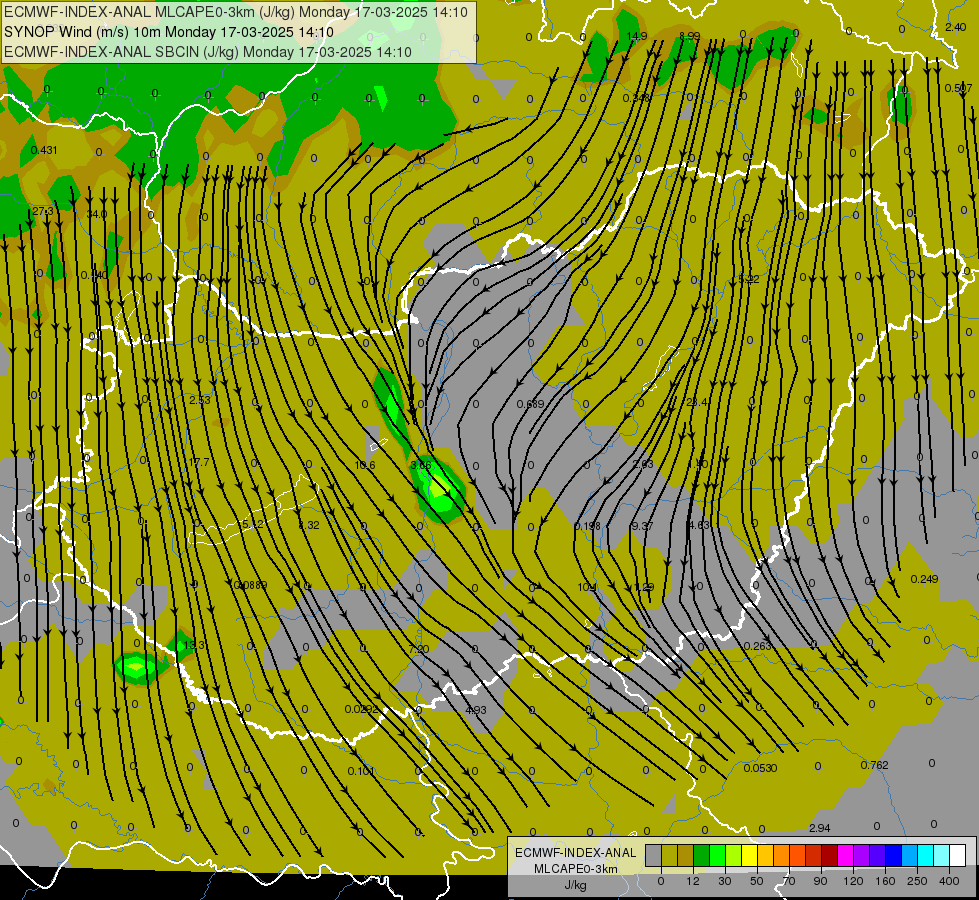
Task: Click the map value 2.32
Action: 309,525
